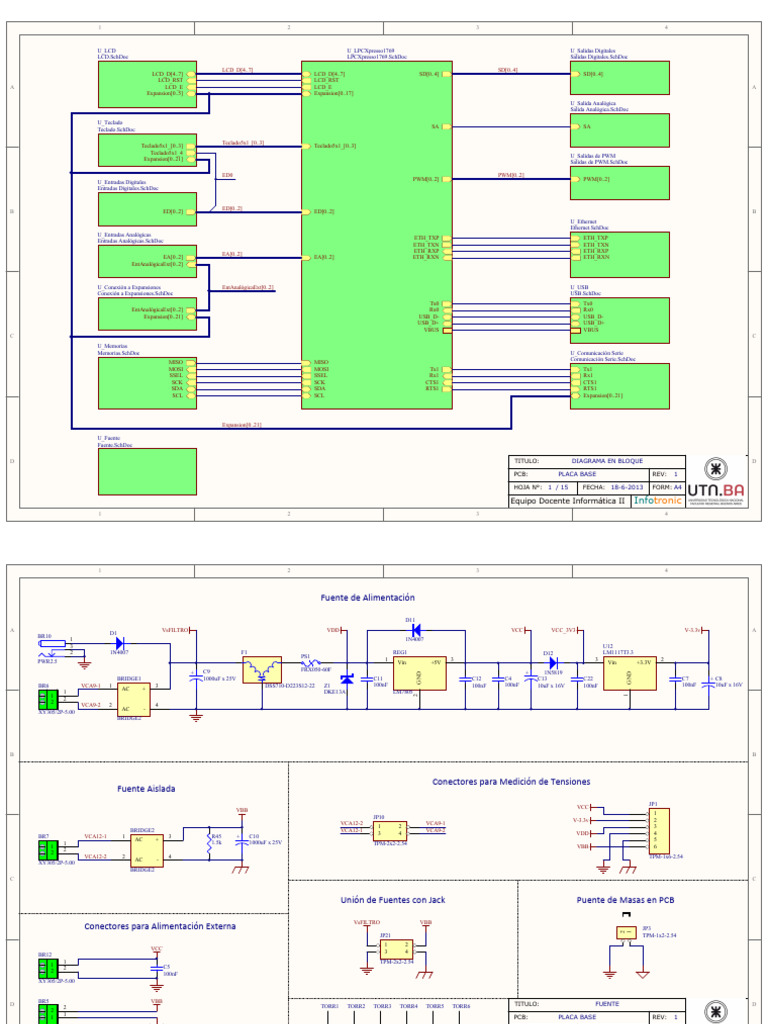Click the JP1 six-pin header component
768x1024 pixels.
pos(659,831)
